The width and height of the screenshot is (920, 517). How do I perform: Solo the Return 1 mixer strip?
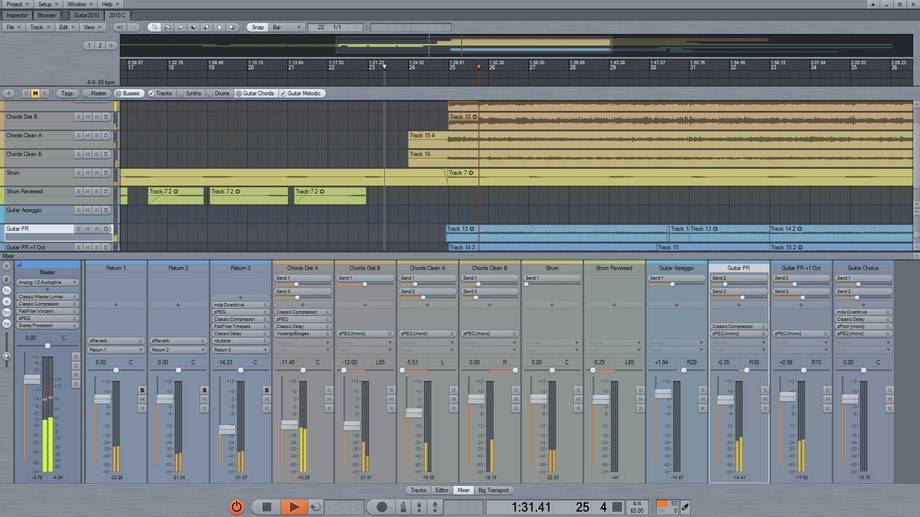[x=142, y=390]
